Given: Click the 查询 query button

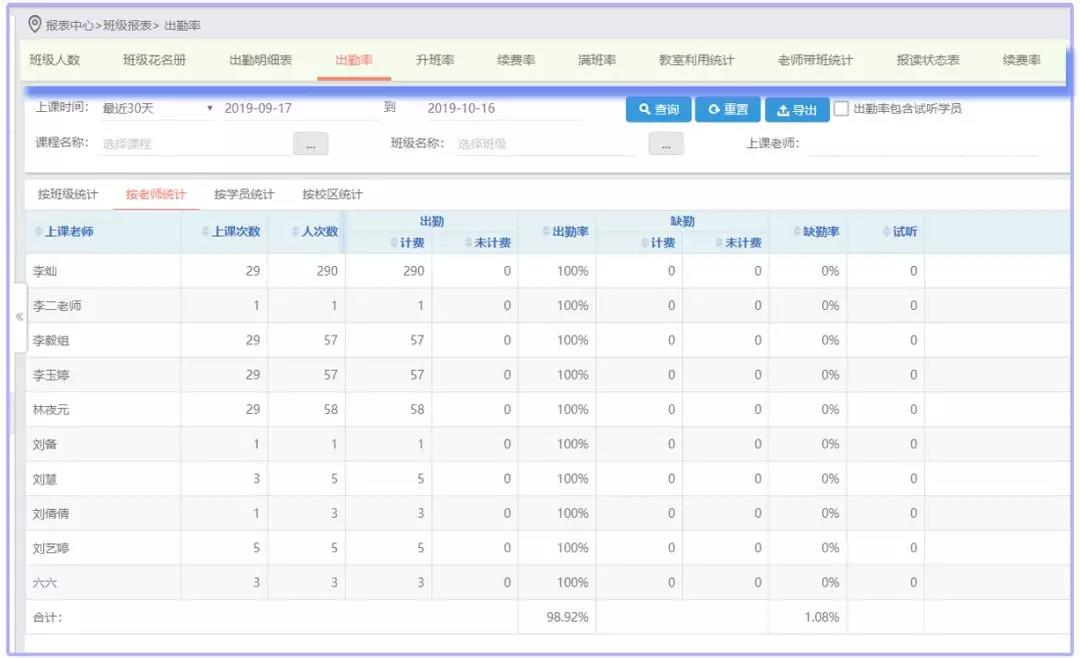Looking at the screenshot, I should [660, 109].
